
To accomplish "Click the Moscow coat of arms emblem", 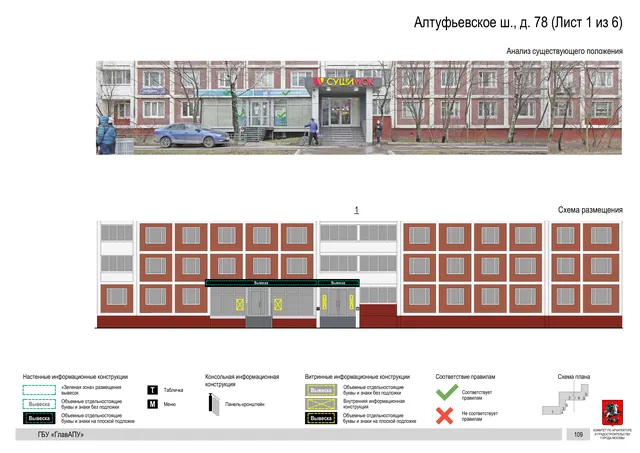I will pyautogui.click(x=612, y=413).
